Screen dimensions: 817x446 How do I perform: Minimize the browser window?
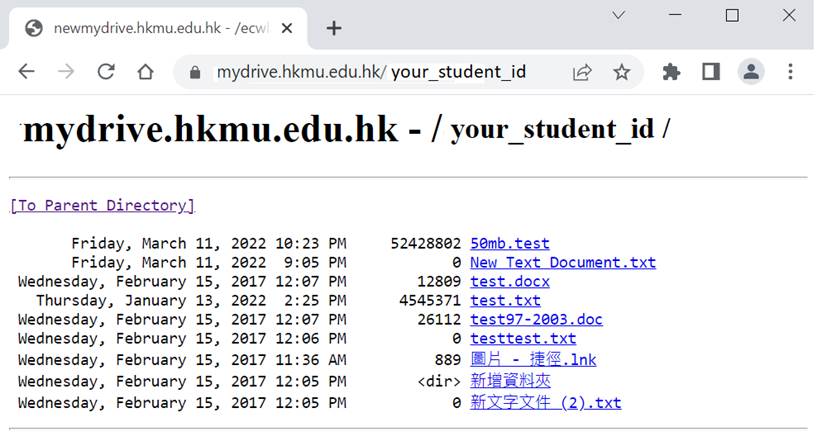coord(675,15)
